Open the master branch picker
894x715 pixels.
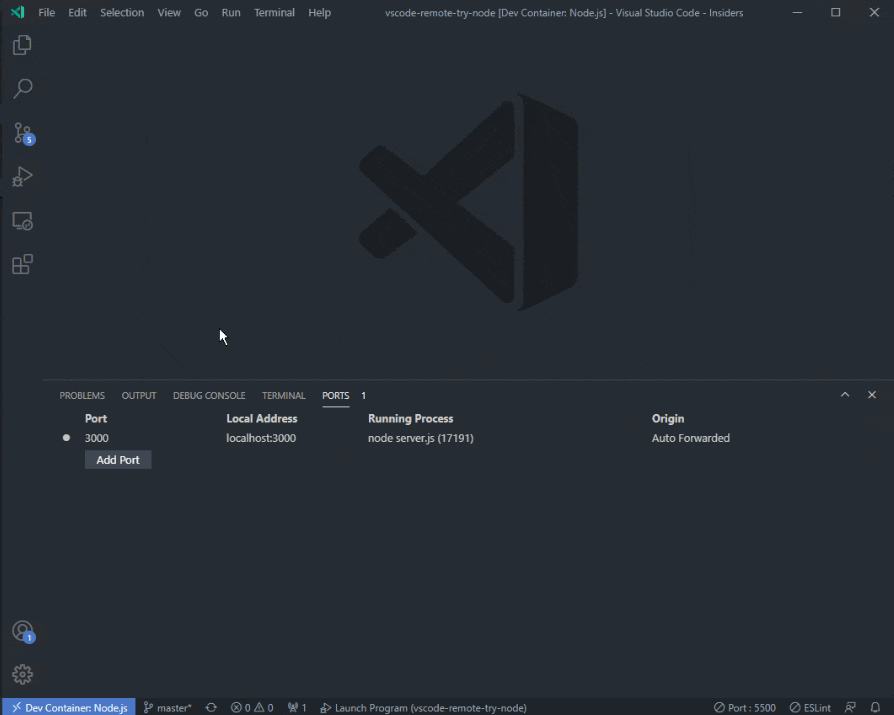[x=167, y=707]
